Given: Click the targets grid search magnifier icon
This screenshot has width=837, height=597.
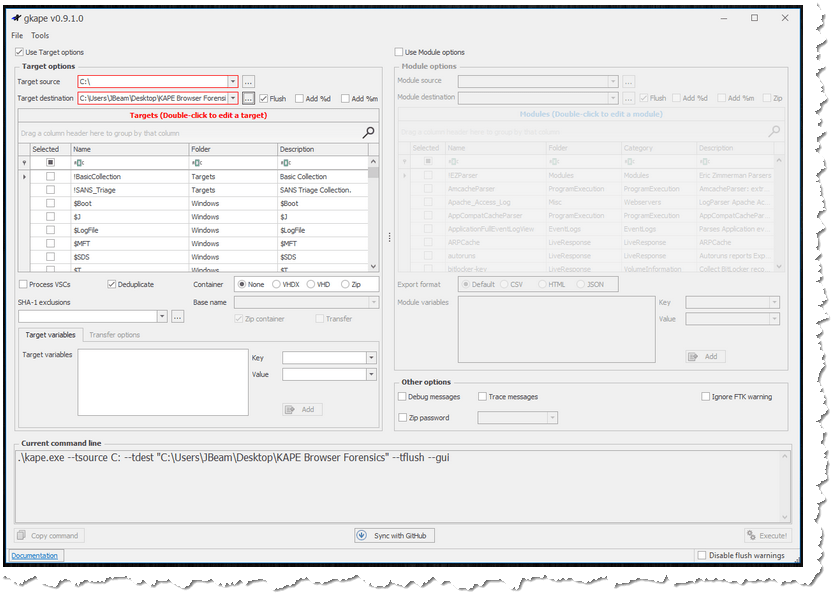Looking at the screenshot, I should (x=368, y=132).
